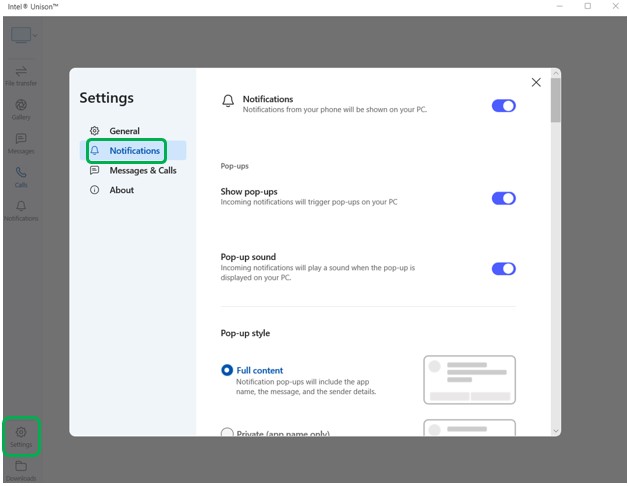The width and height of the screenshot is (628, 486).
Task: Open the Gallery sidebar icon
Action: (x=21, y=110)
